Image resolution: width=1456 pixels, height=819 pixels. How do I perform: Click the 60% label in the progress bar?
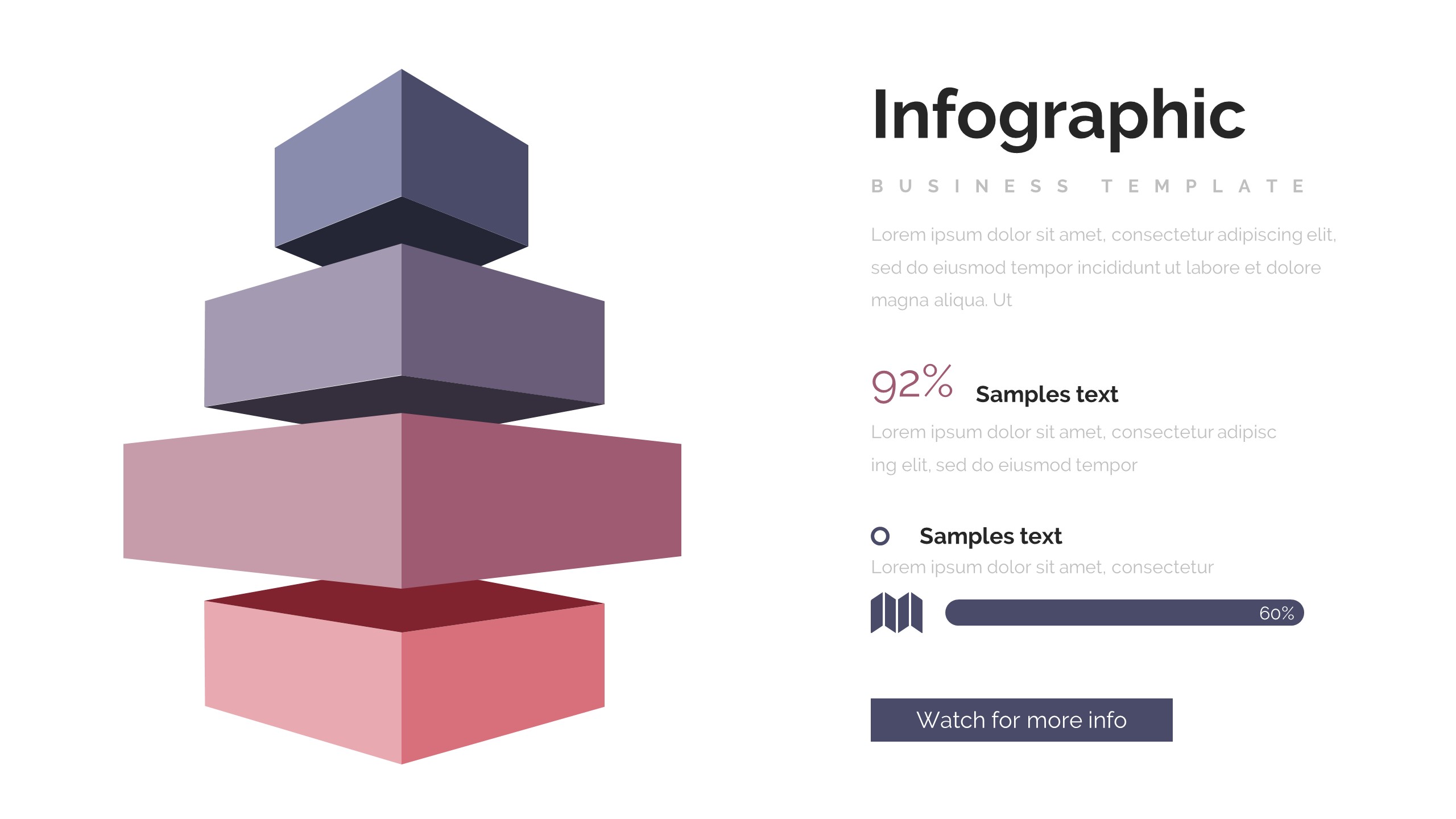click(1276, 613)
